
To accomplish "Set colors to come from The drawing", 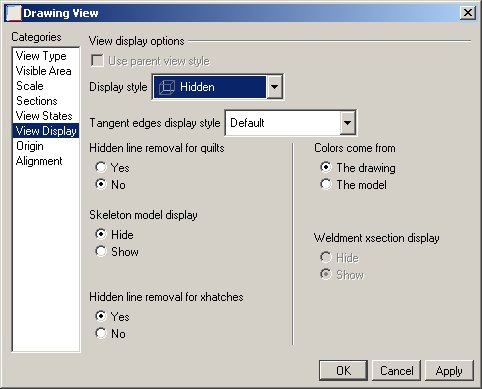I will tap(326, 167).
